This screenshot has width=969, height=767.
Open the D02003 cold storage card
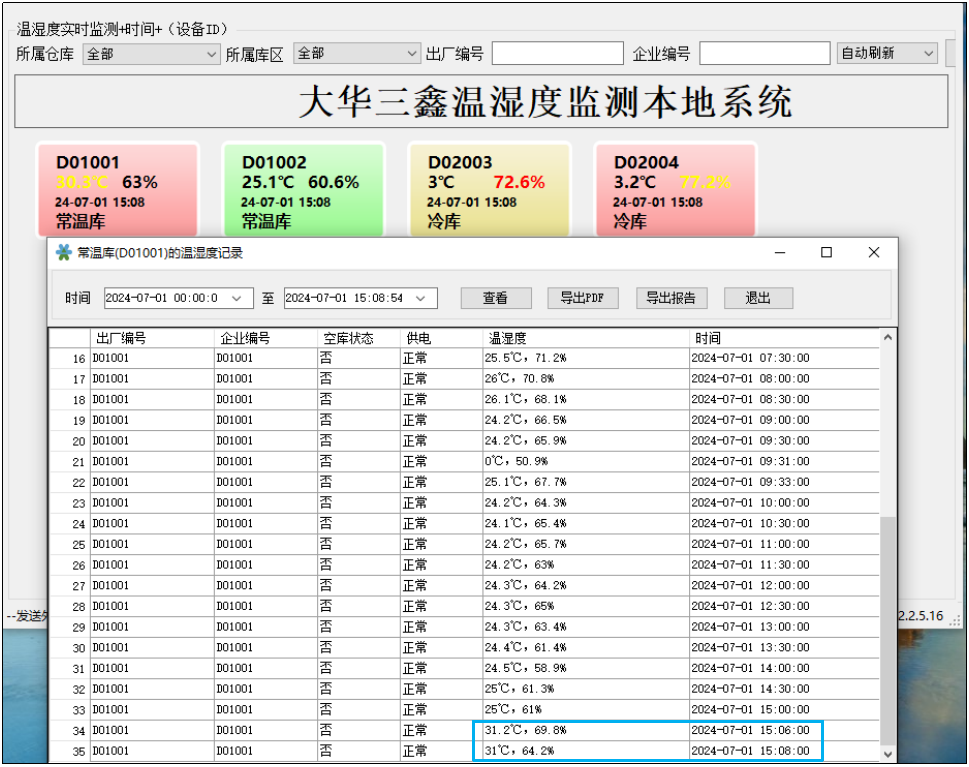tap(489, 190)
